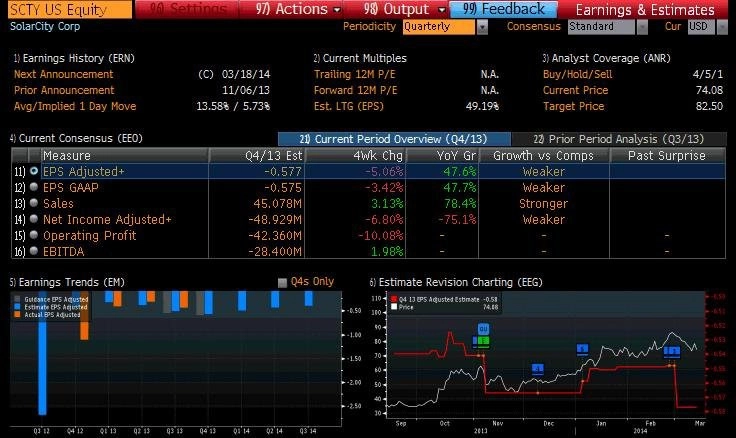This screenshot has height=438, width=736.
Task: Click the red Q4 13 EPS Estimate legend swatch
Action: click(x=394, y=299)
